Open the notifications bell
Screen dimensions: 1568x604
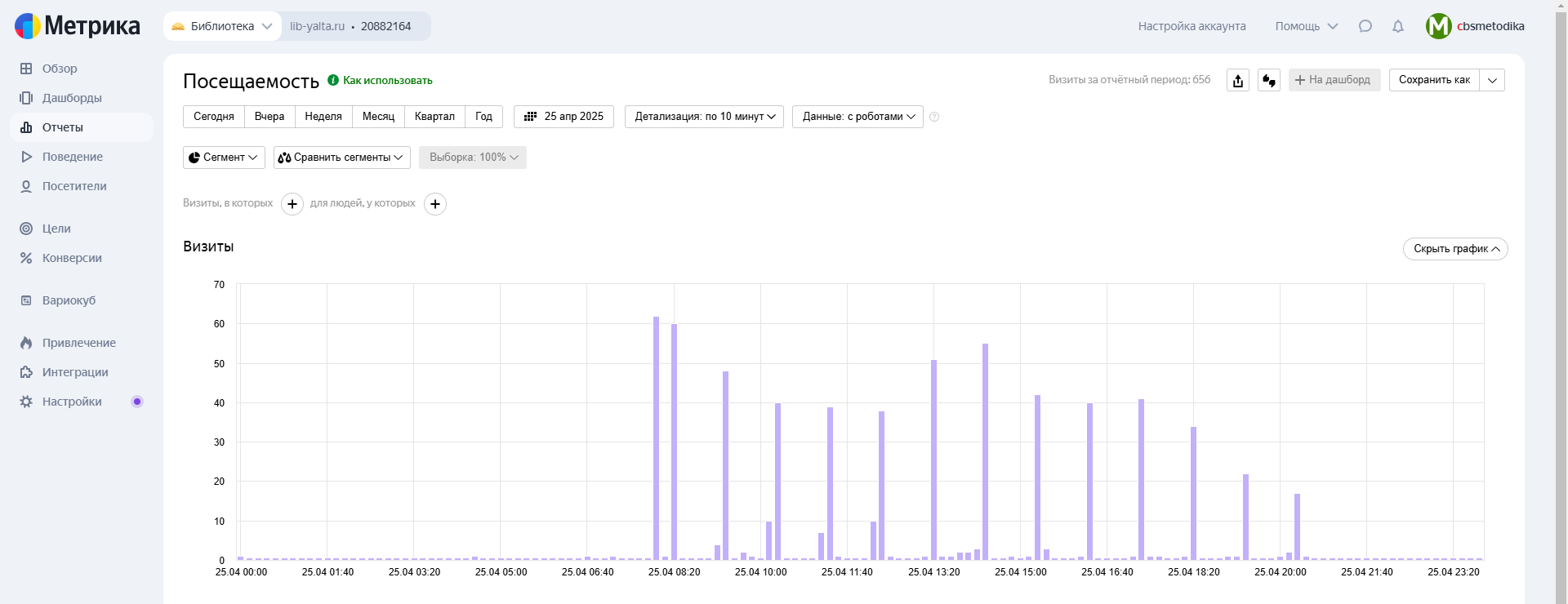[1398, 26]
